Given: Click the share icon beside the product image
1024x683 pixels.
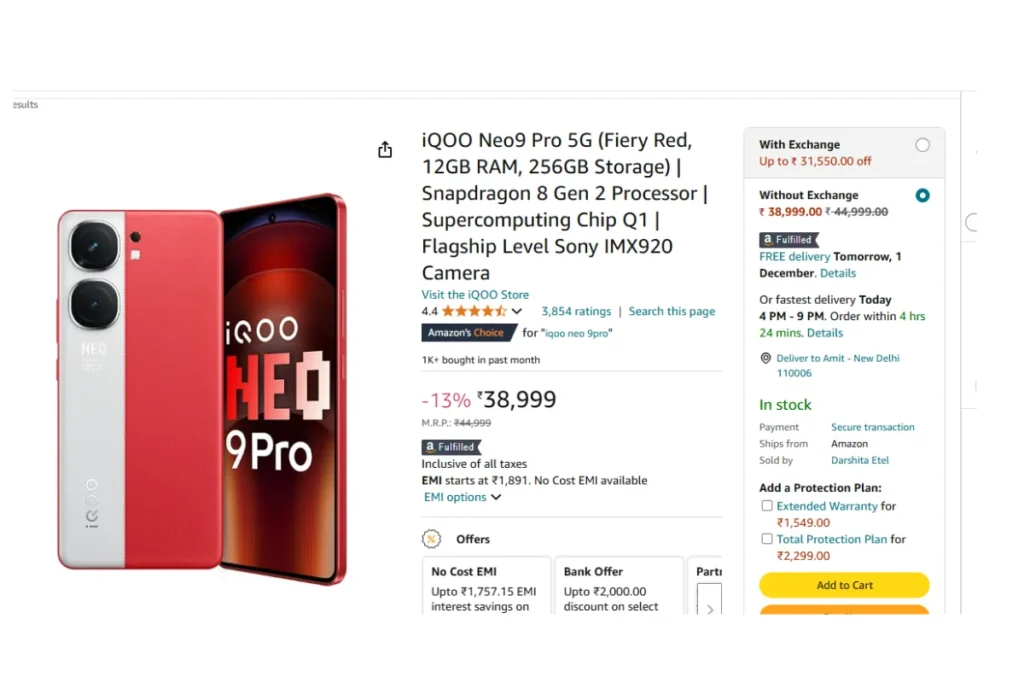Looking at the screenshot, I should (385, 150).
